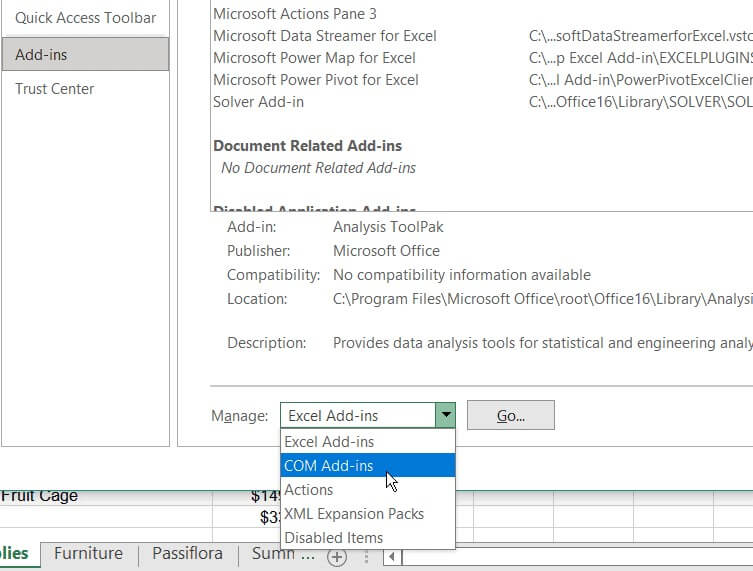The image size is (753, 571).
Task: Select XML Expansion Packs option
Action: coord(368,513)
